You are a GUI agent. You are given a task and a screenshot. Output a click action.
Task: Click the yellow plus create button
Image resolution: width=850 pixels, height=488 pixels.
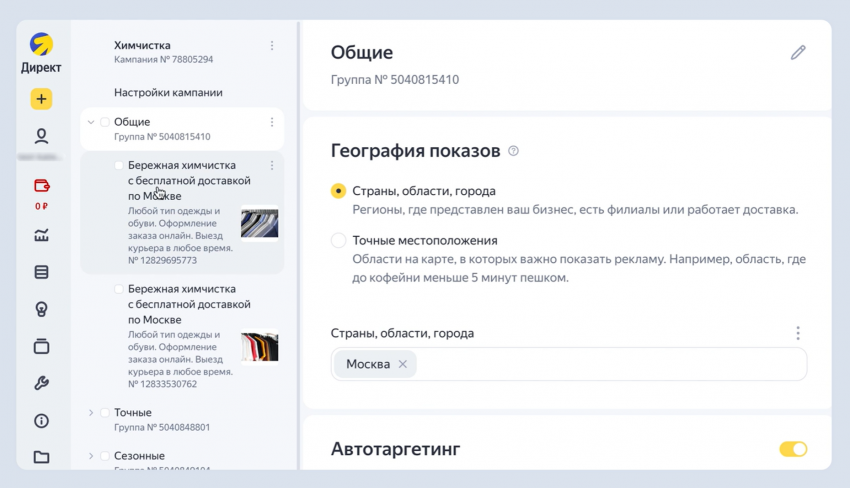pyautogui.click(x=41, y=99)
